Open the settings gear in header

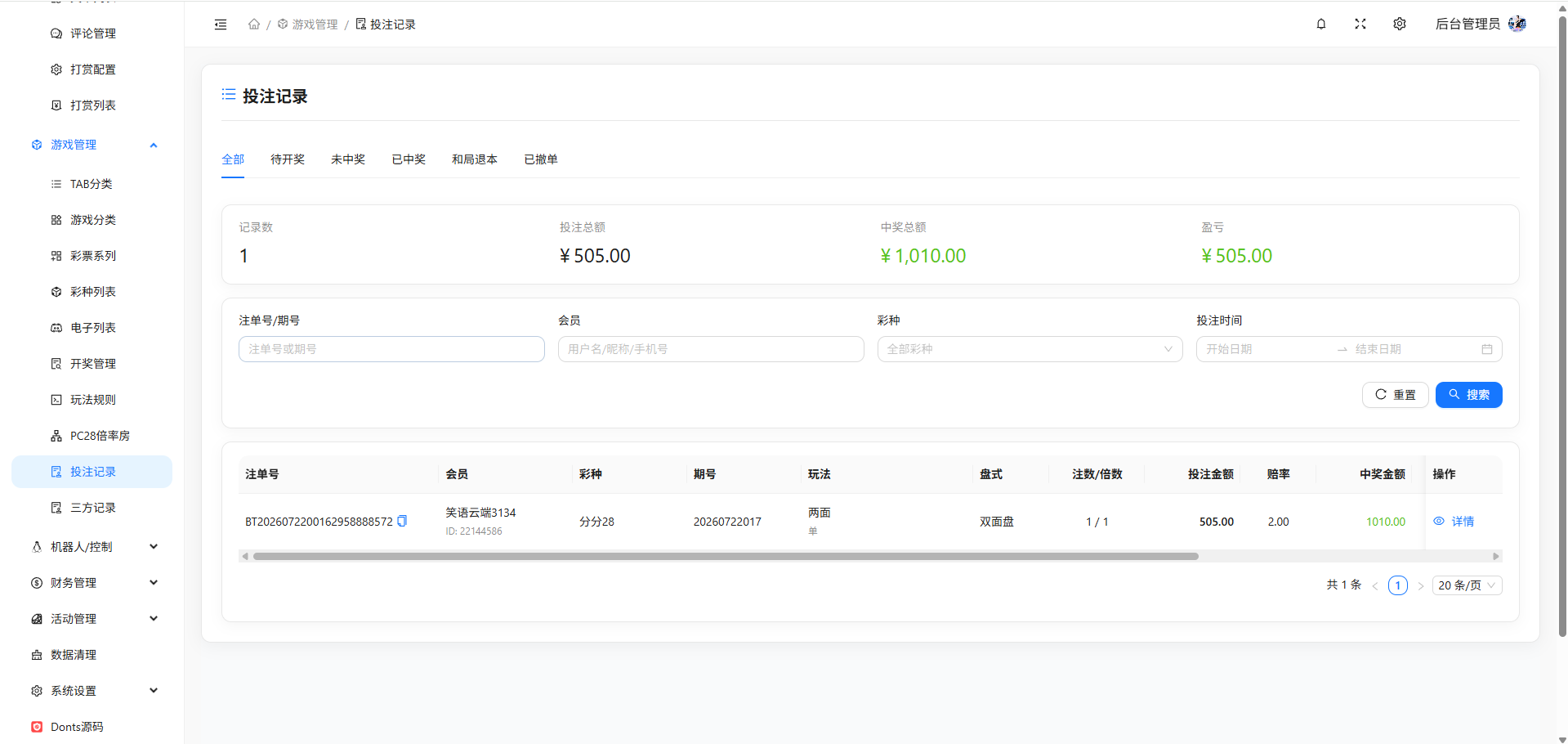(x=1400, y=25)
